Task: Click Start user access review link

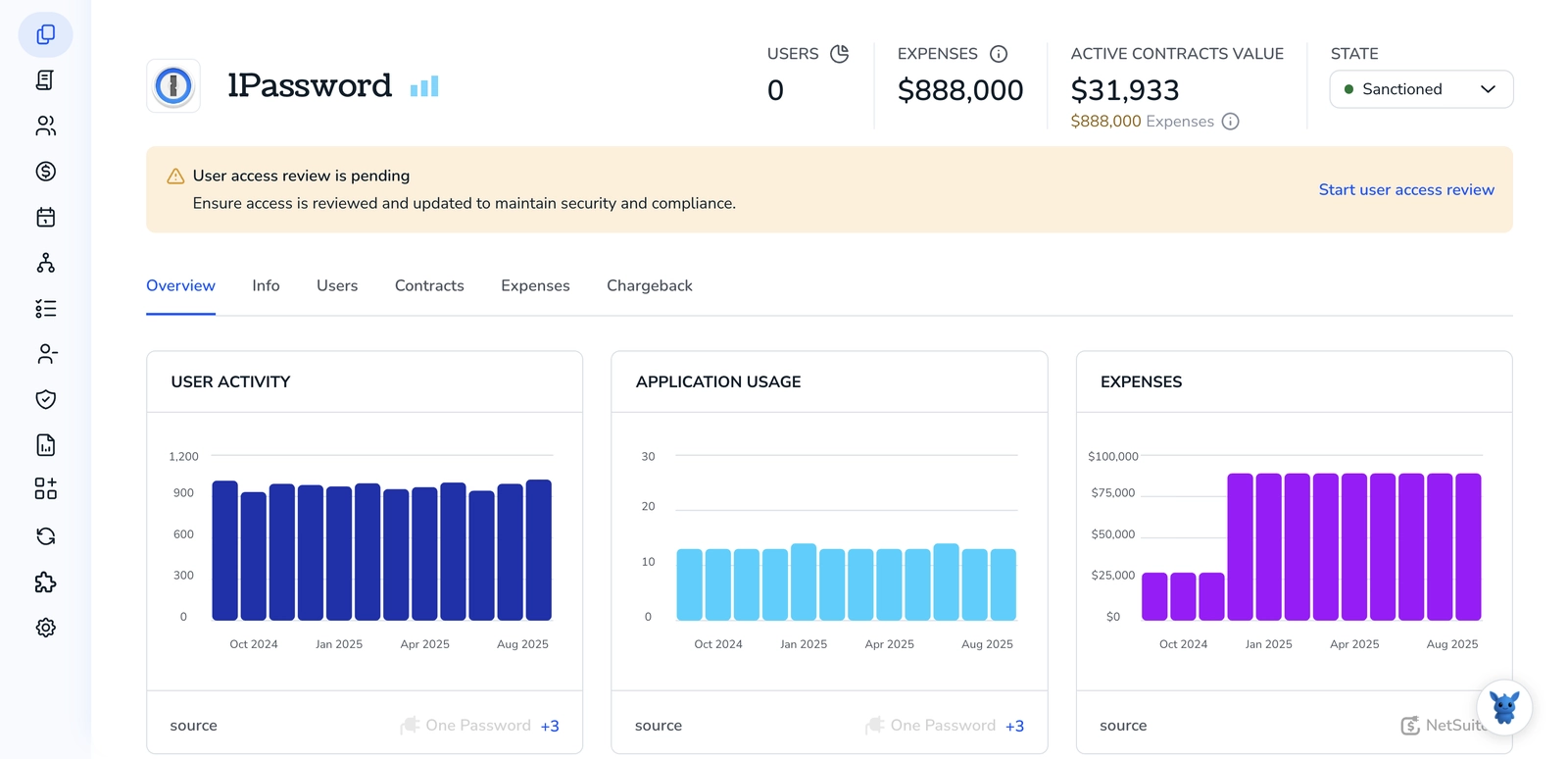Action: (x=1406, y=190)
